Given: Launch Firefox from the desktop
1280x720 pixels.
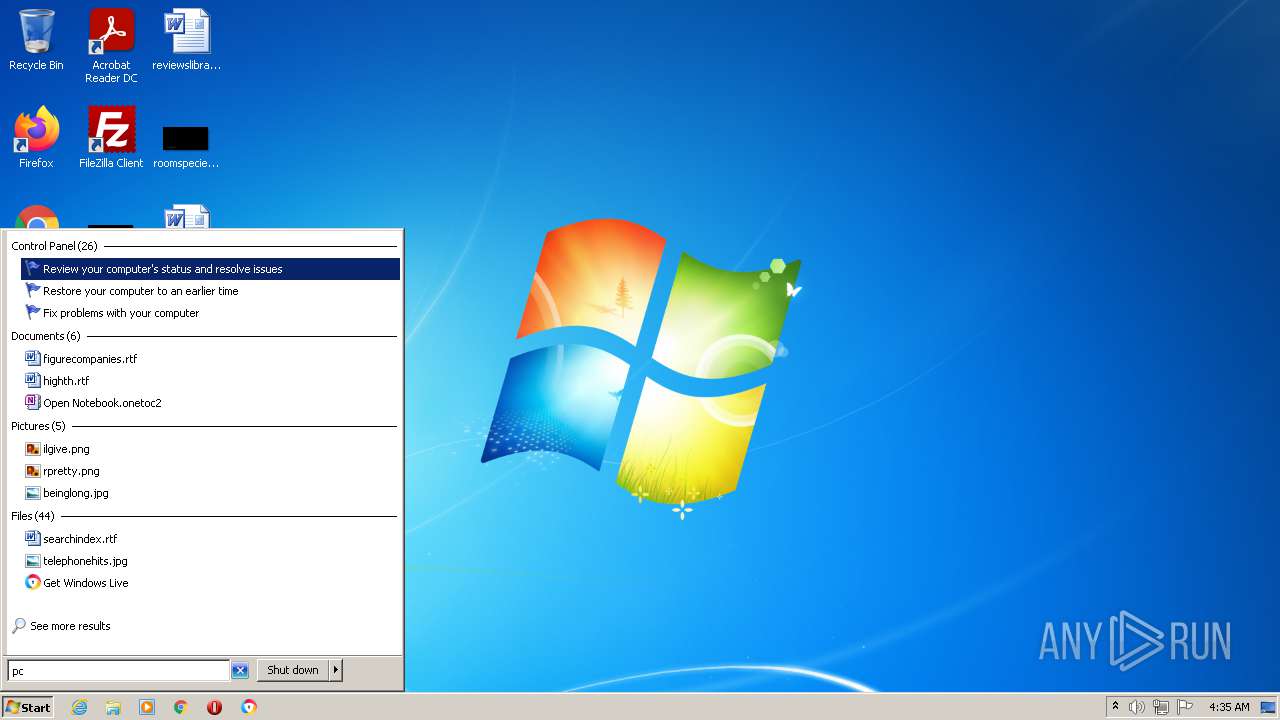Looking at the screenshot, I should pos(36,138).
